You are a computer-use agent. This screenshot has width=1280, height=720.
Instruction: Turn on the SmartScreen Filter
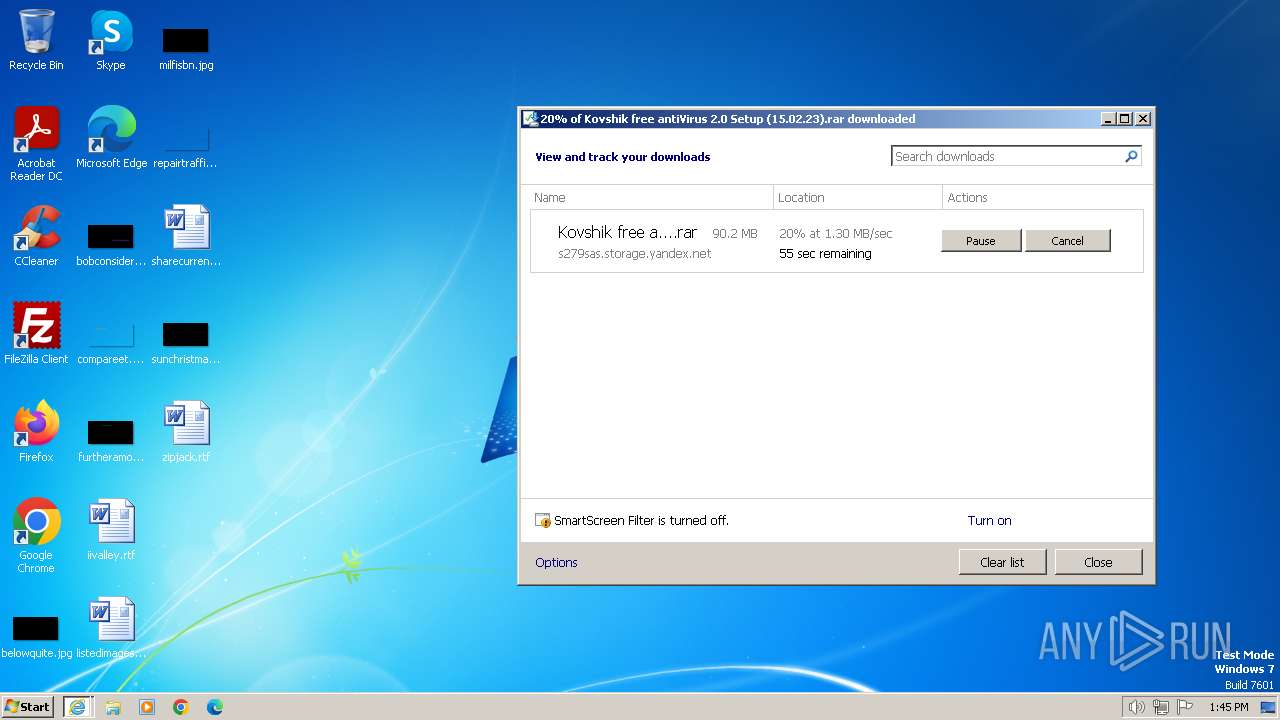pyautogui.click(x=989, y=520)
